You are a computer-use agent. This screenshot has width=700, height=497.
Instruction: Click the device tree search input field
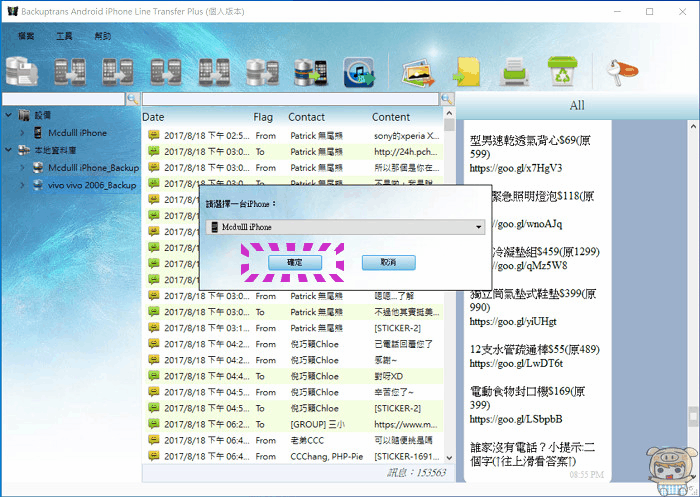pyautogui.click(x=63, y=99)
